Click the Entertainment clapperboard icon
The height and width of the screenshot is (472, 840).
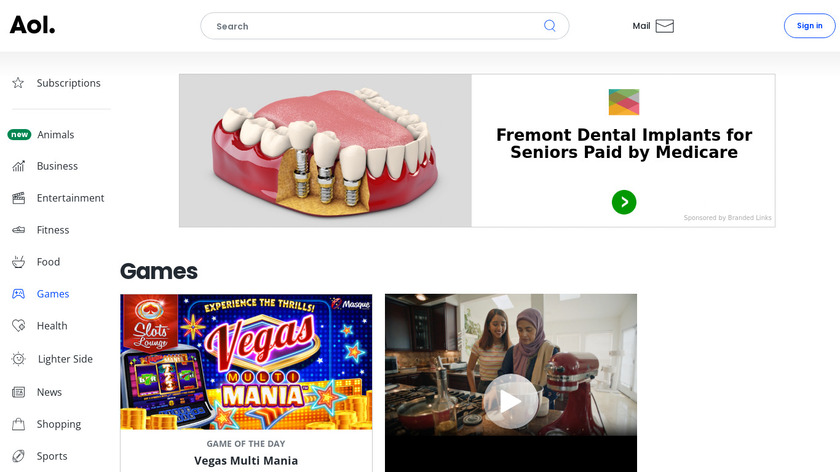pyautogui.click(x=18, y=198)
